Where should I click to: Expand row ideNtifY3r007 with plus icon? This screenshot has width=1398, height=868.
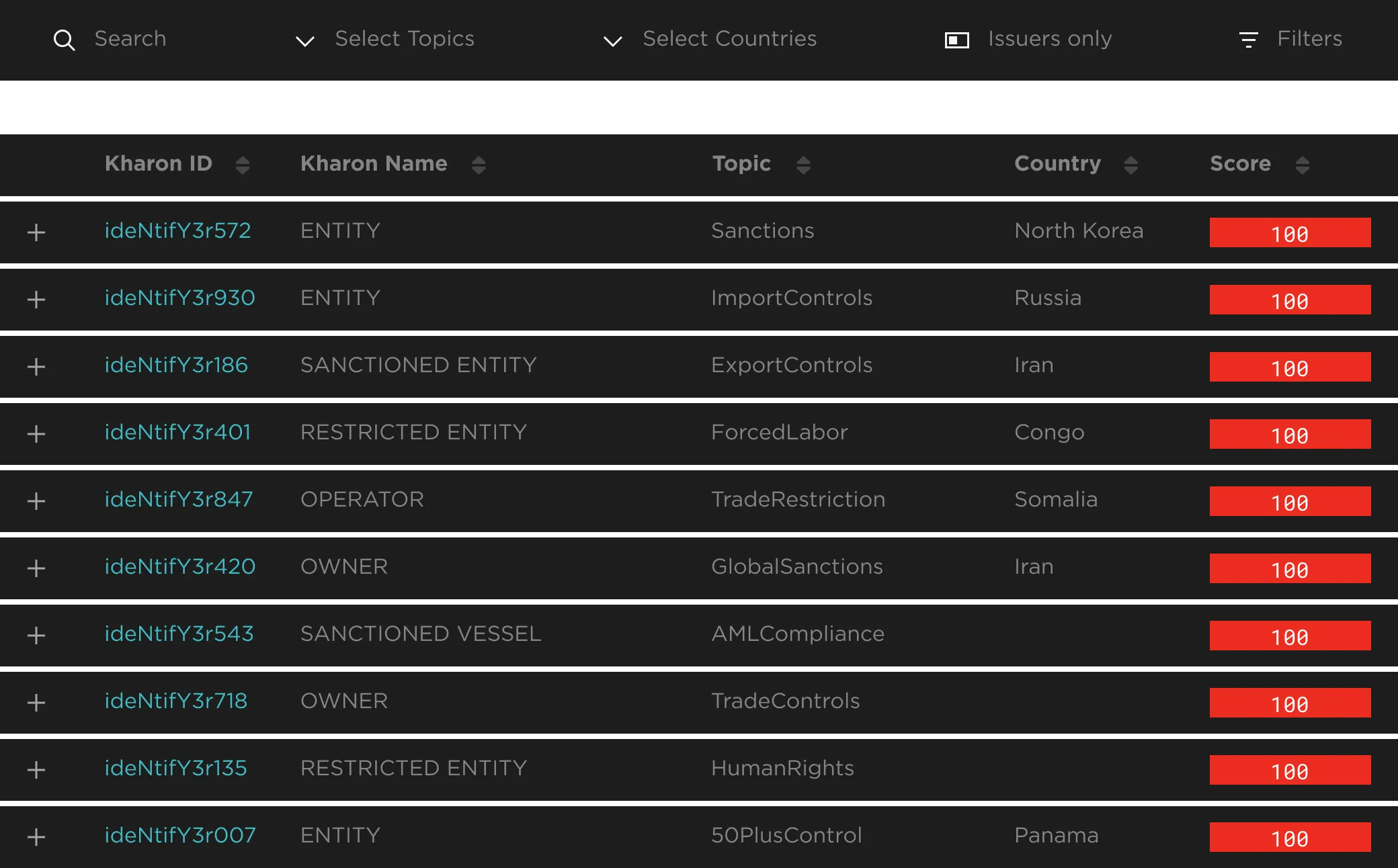36,837
